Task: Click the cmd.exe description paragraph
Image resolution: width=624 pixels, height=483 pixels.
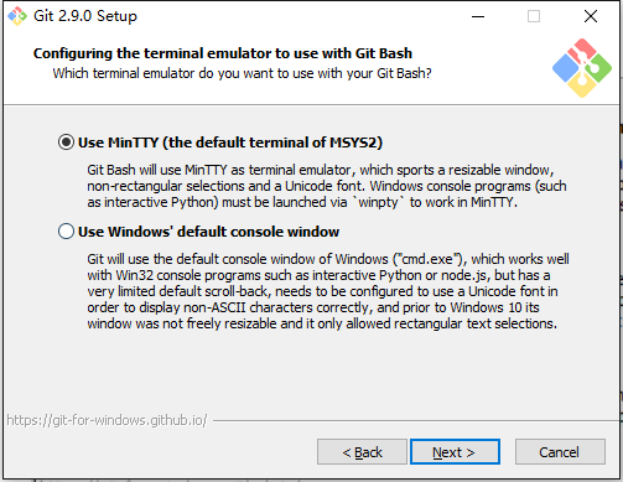Action: pos(328,291)
